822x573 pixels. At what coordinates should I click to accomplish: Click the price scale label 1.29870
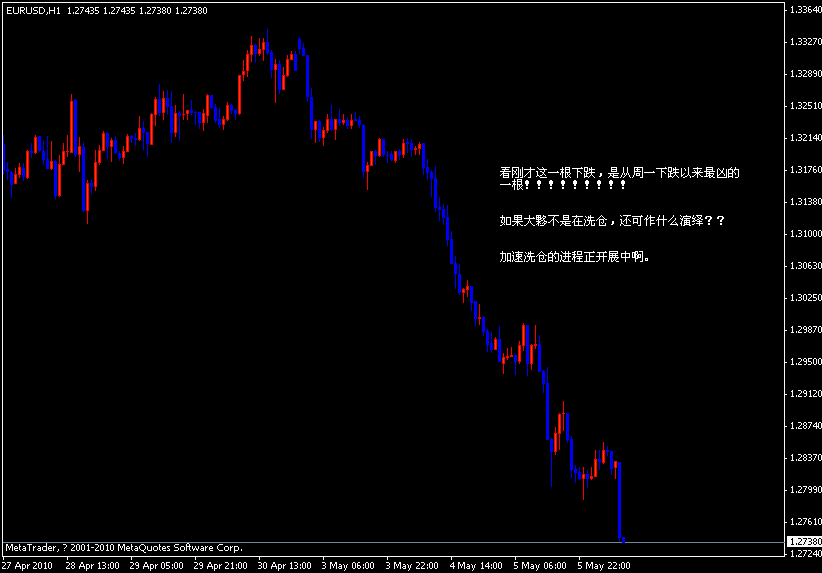[805, 329]
